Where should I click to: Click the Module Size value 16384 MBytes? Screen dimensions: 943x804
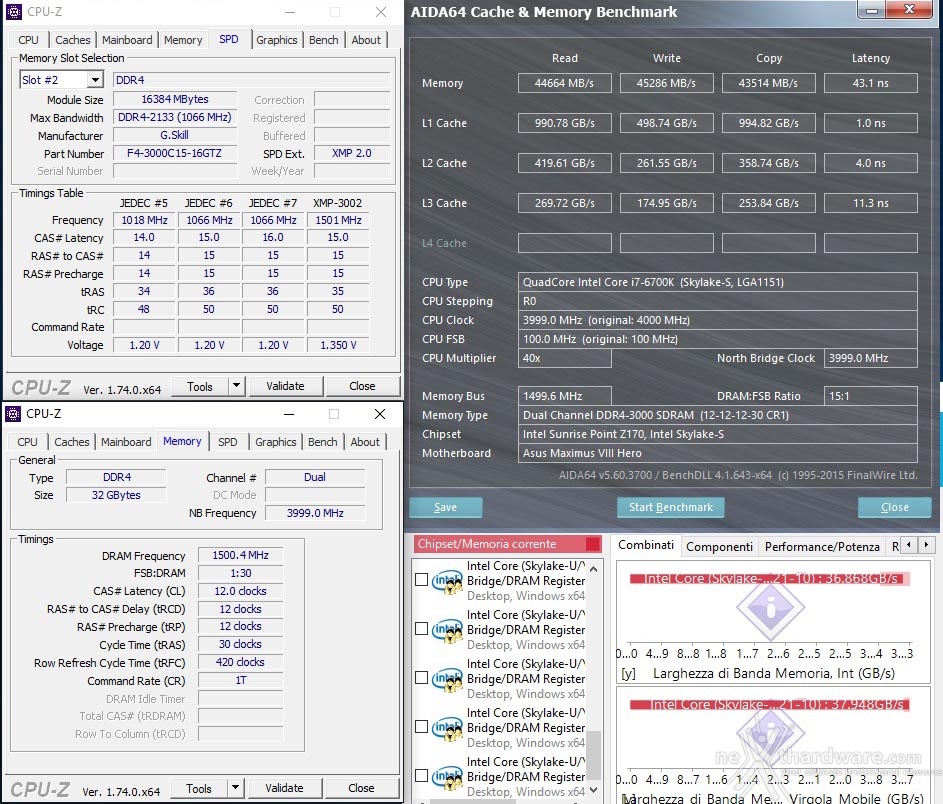(174, 99)
